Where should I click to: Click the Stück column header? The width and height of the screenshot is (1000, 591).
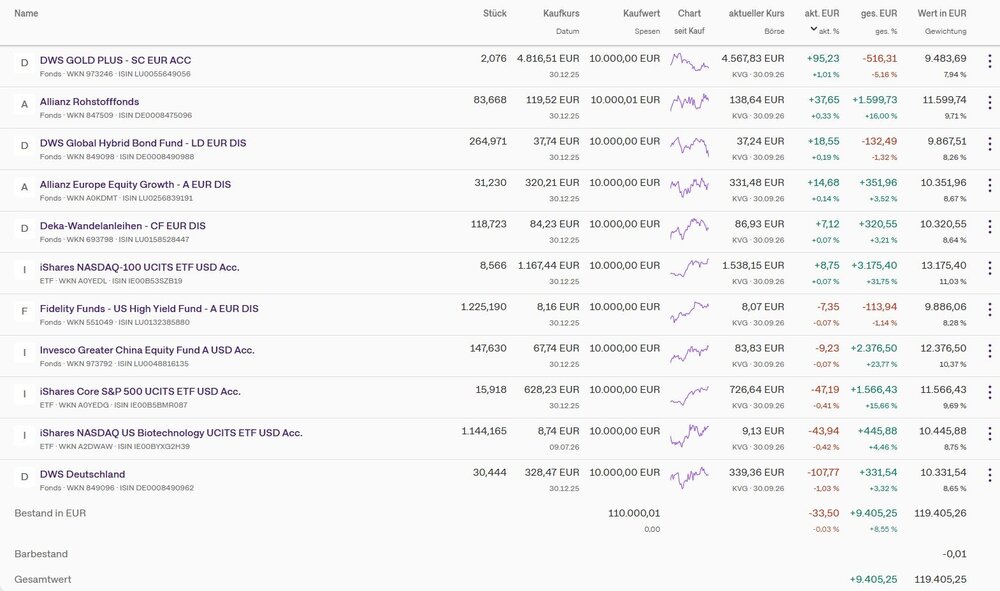pos(495,13)
